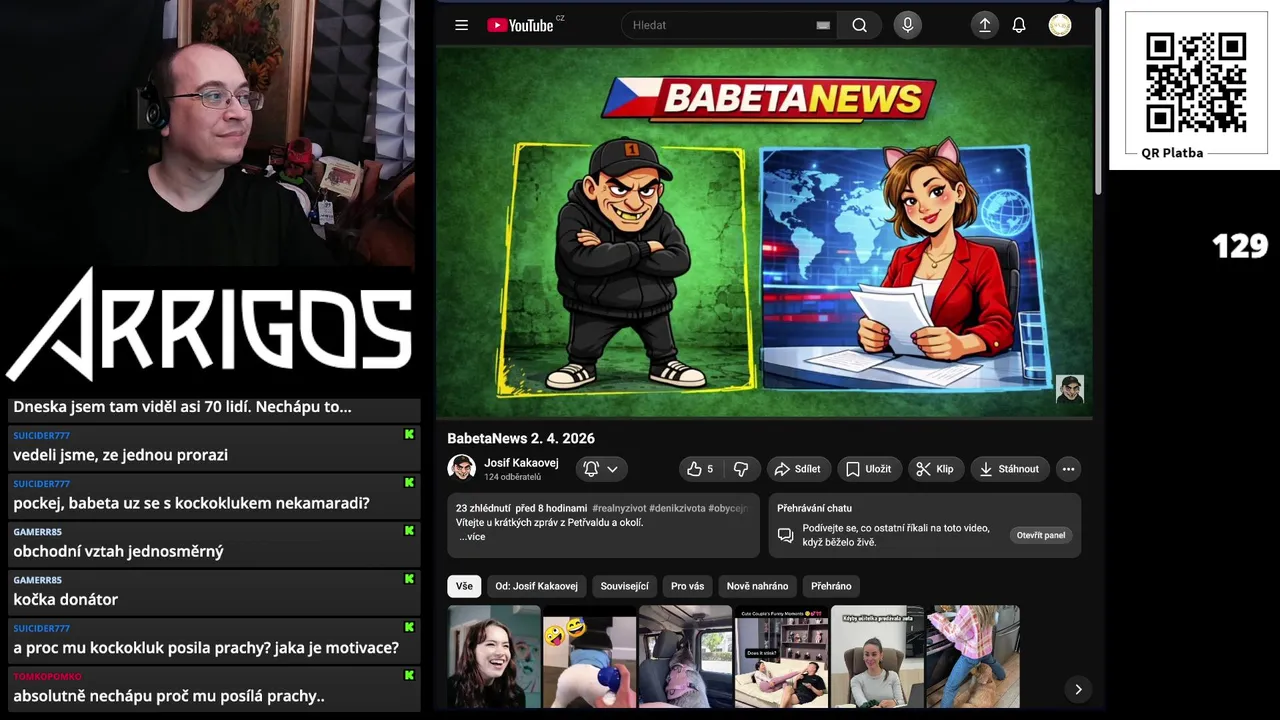Start voice search with microphone icon
1280x720 pixels.
(x=907, y=25)
